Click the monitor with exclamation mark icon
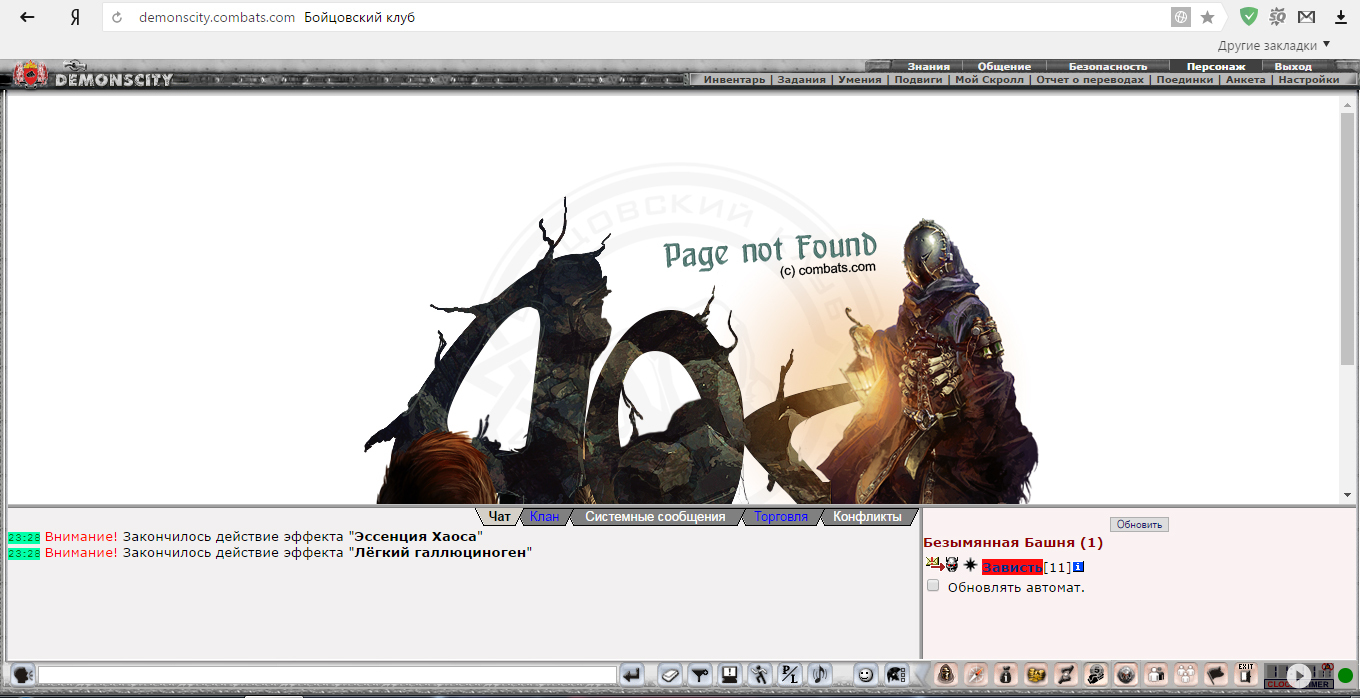Viewport: 1360px width, 698px height. pyautogui.click(x=731, y=675)
